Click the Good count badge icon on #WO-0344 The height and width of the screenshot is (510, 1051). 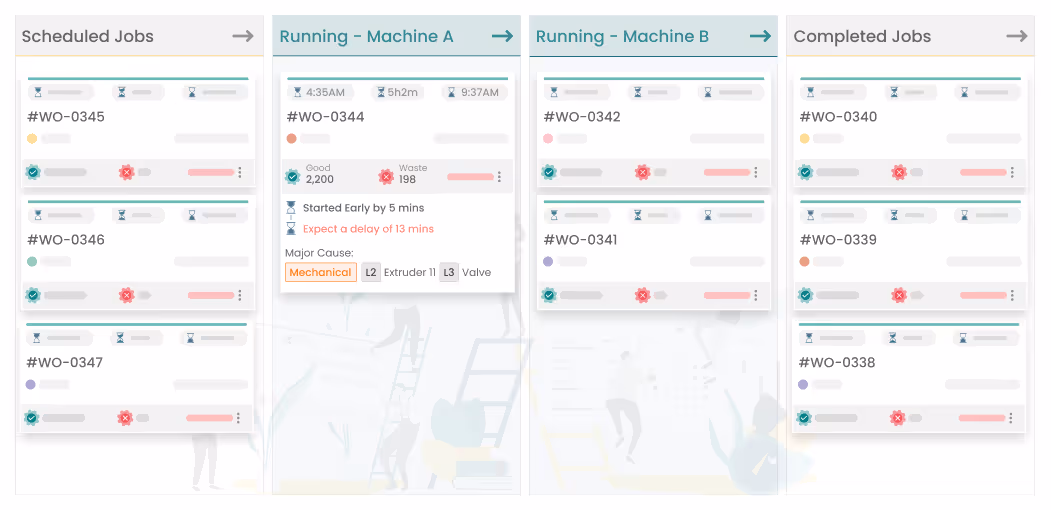[x=292, y=177]
